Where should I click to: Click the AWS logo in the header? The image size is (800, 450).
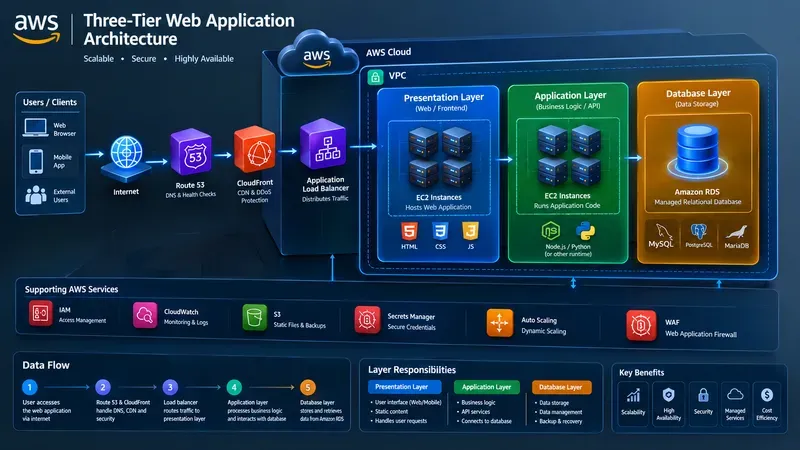coord(37,28)
